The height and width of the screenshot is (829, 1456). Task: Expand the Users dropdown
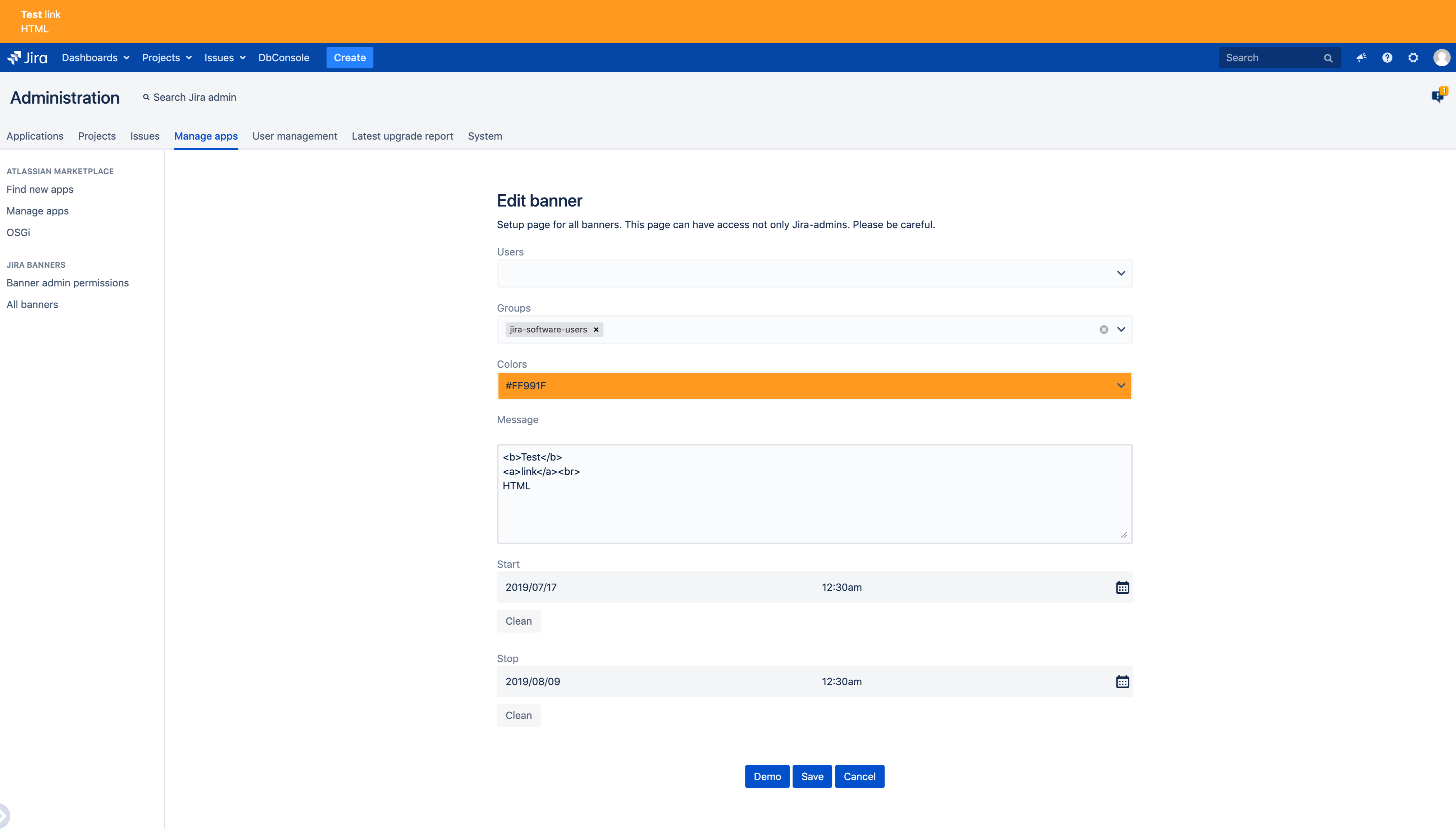click(1121, 273)
